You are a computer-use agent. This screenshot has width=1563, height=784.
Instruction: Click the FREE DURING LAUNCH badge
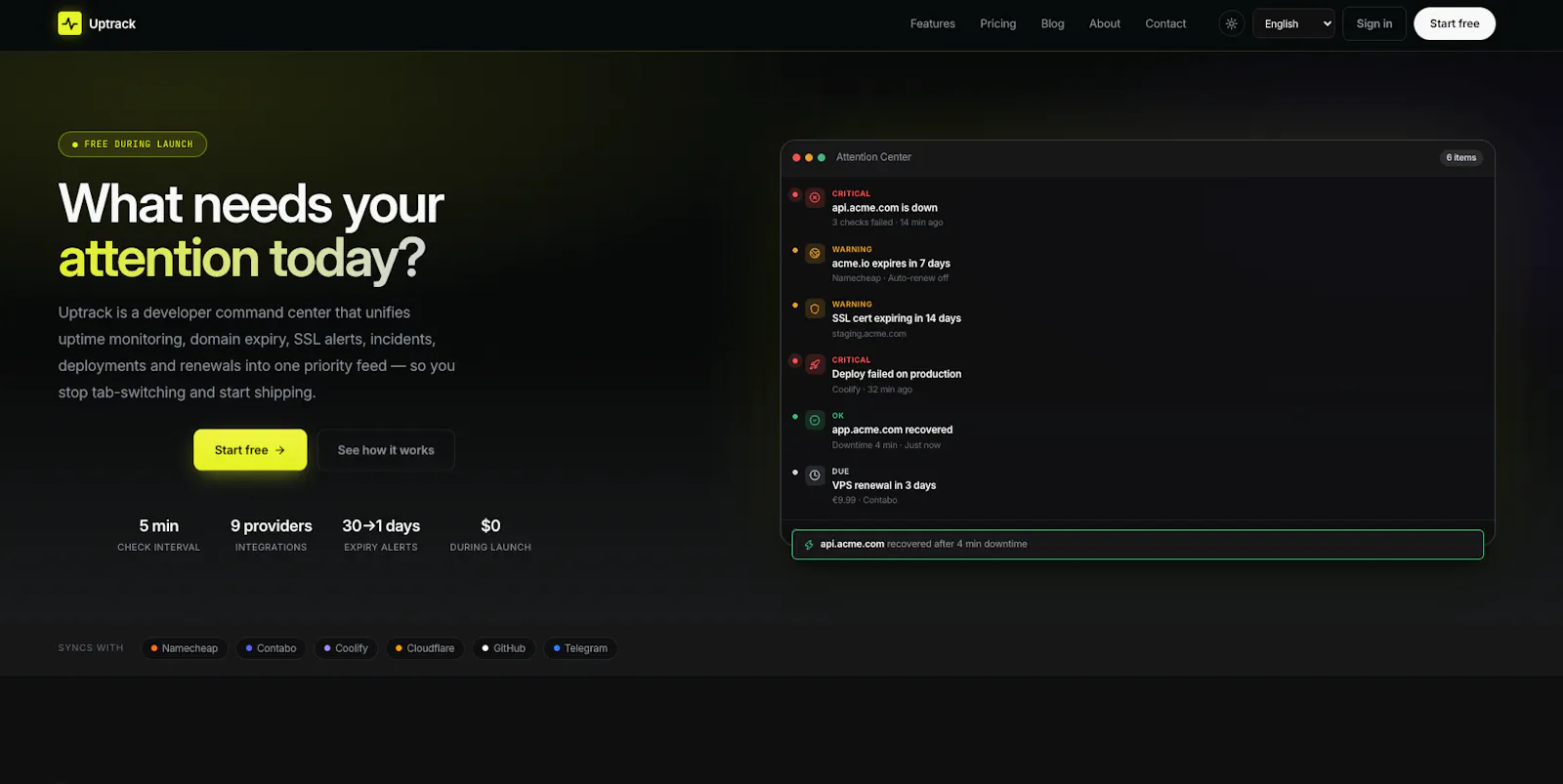[x=133, y=144]
